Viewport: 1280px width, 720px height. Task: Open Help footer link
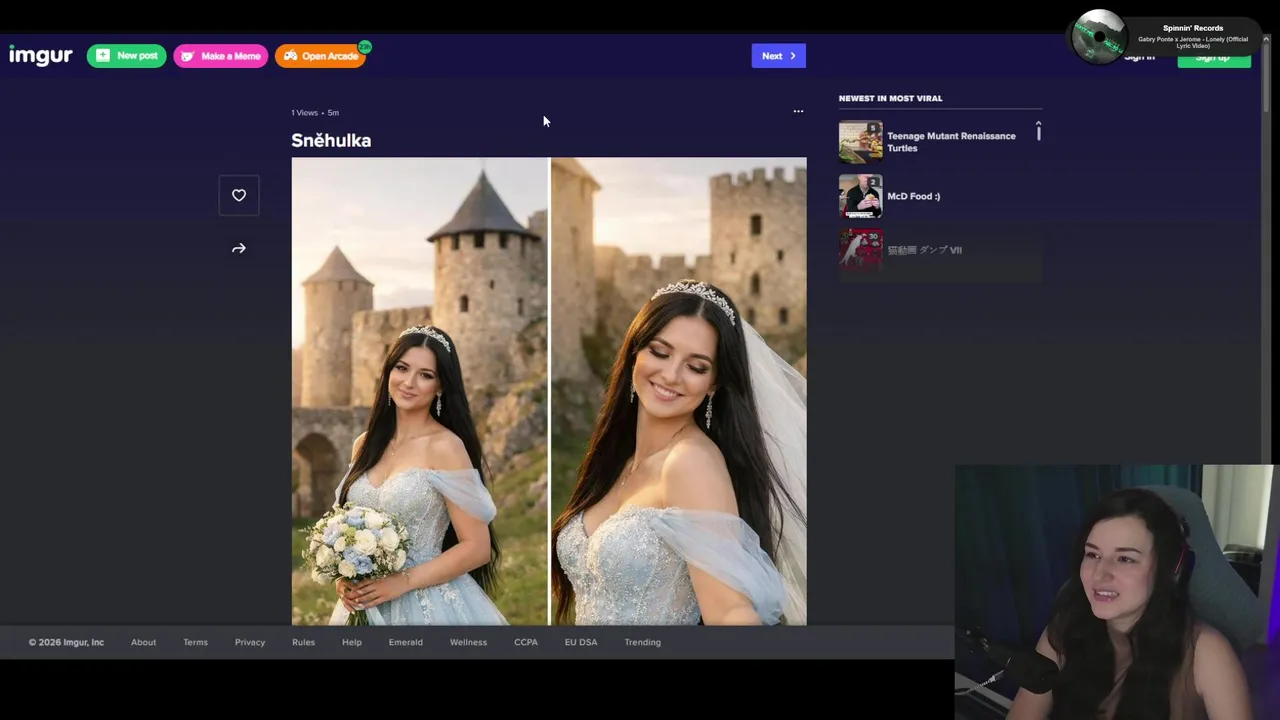(x=352, y=642)
